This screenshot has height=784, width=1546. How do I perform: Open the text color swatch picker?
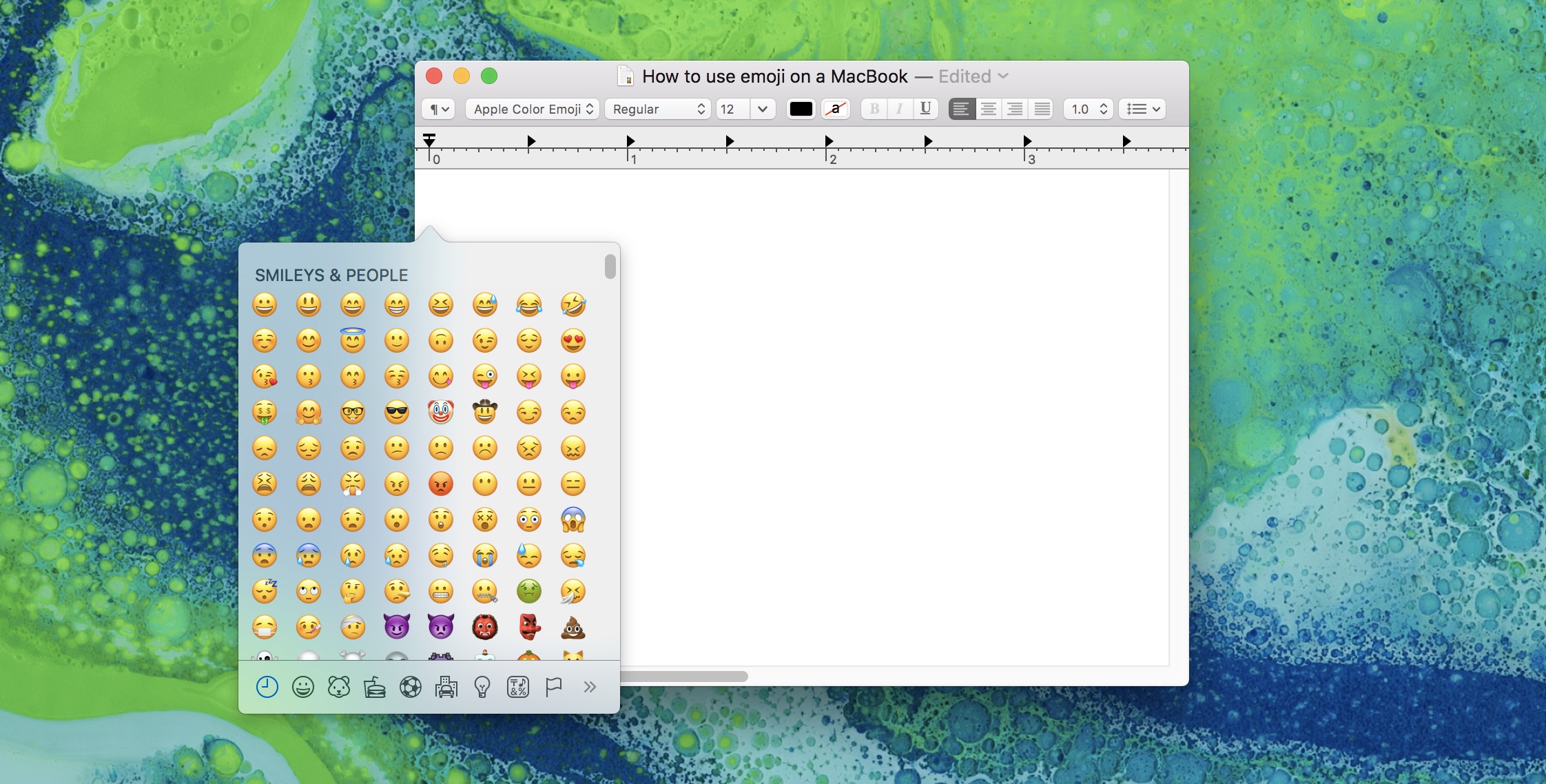[x=801, y=109]
